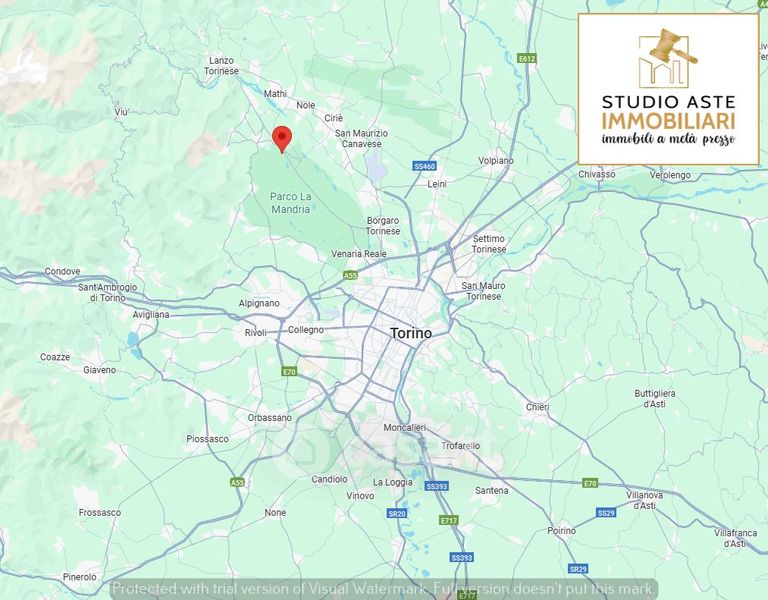Click the Studio Aste Immobiliari logo

tap(669, 89)
